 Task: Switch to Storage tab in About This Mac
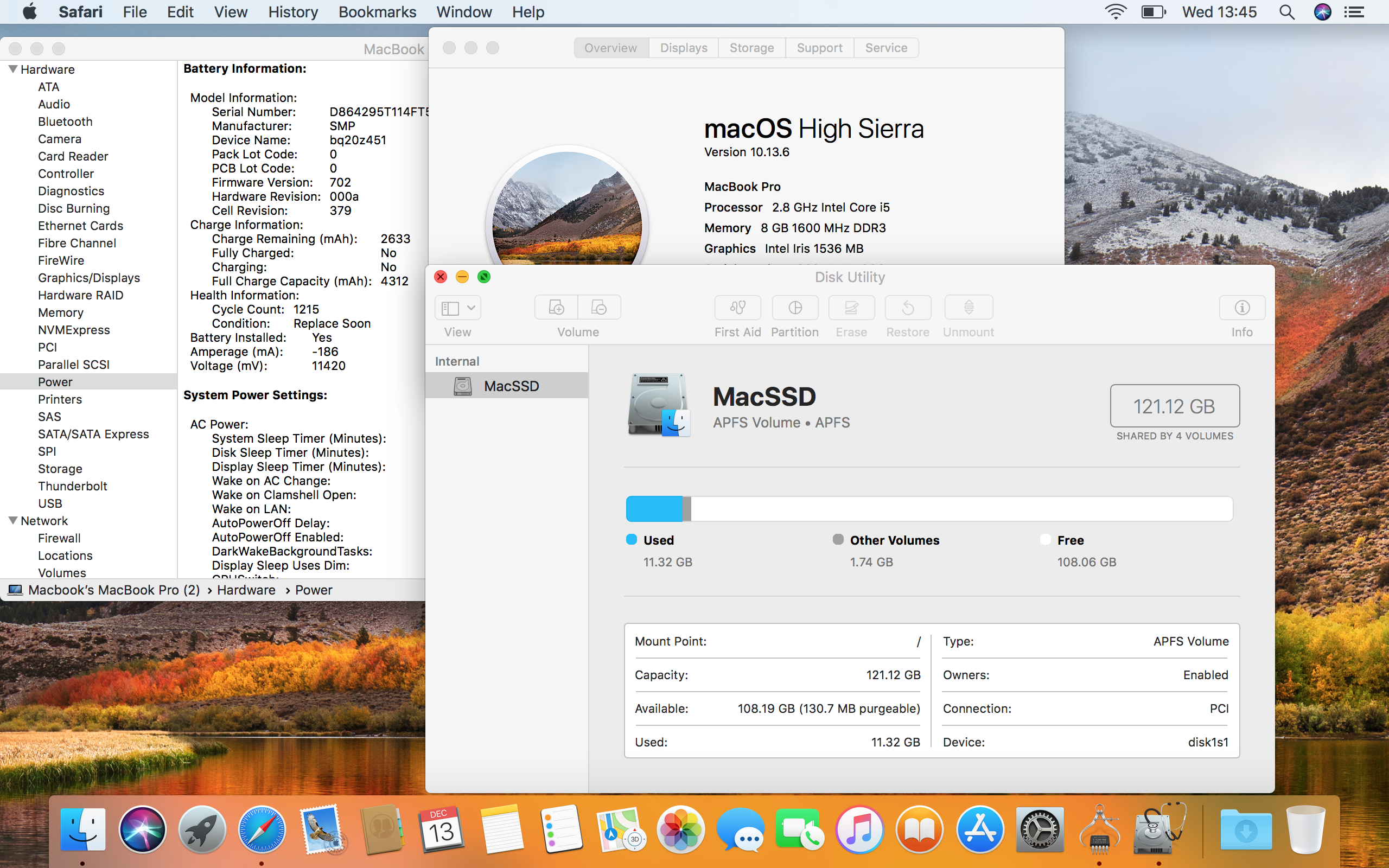(x=752, y=48)
